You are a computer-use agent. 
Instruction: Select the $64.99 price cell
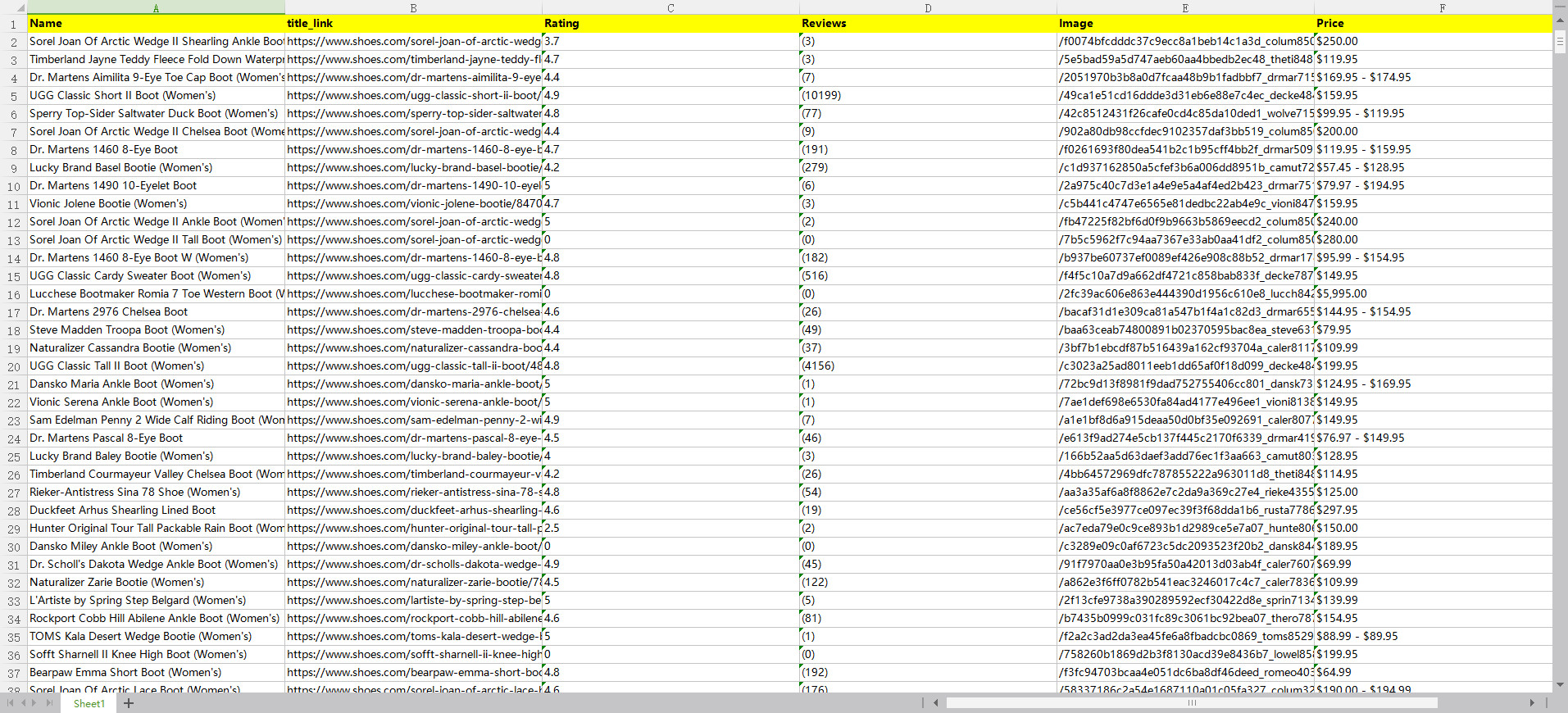click(x=1433, y=673)
